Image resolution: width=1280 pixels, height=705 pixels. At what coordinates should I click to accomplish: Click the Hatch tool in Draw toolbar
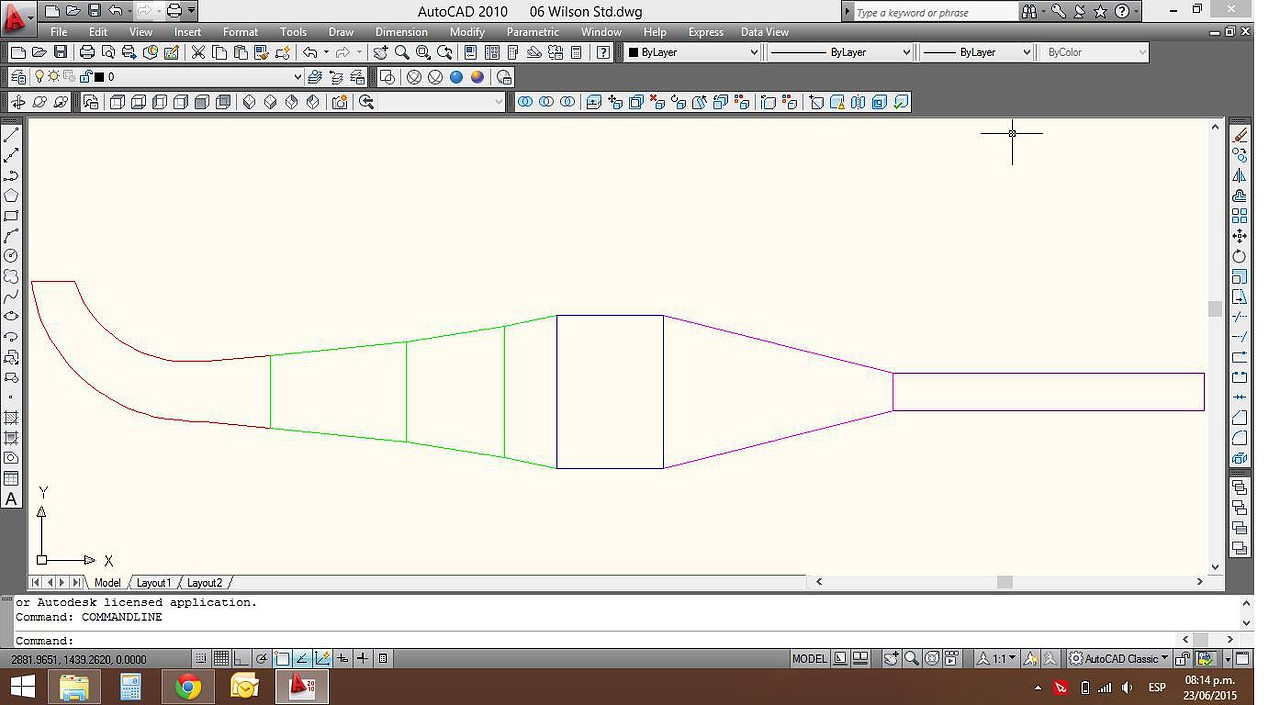pos(11,418)
